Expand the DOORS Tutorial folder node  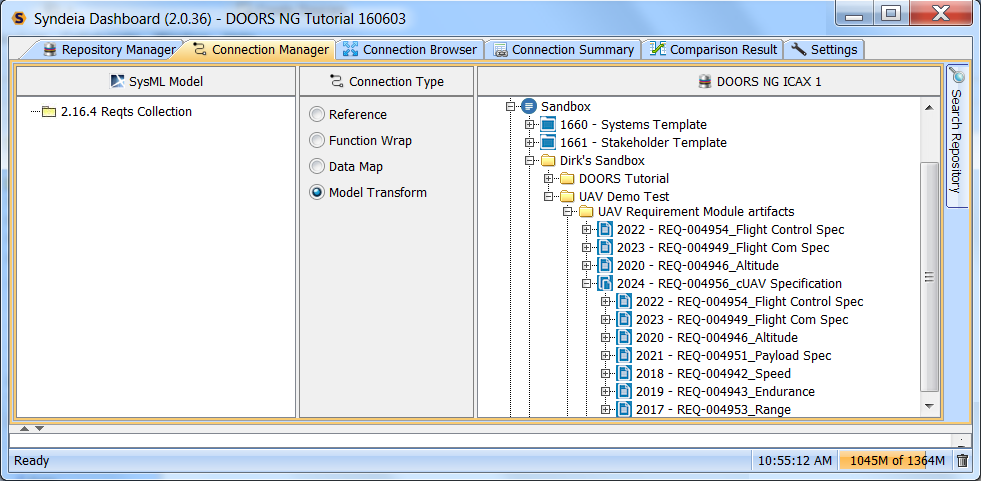[x=549, y=179]
